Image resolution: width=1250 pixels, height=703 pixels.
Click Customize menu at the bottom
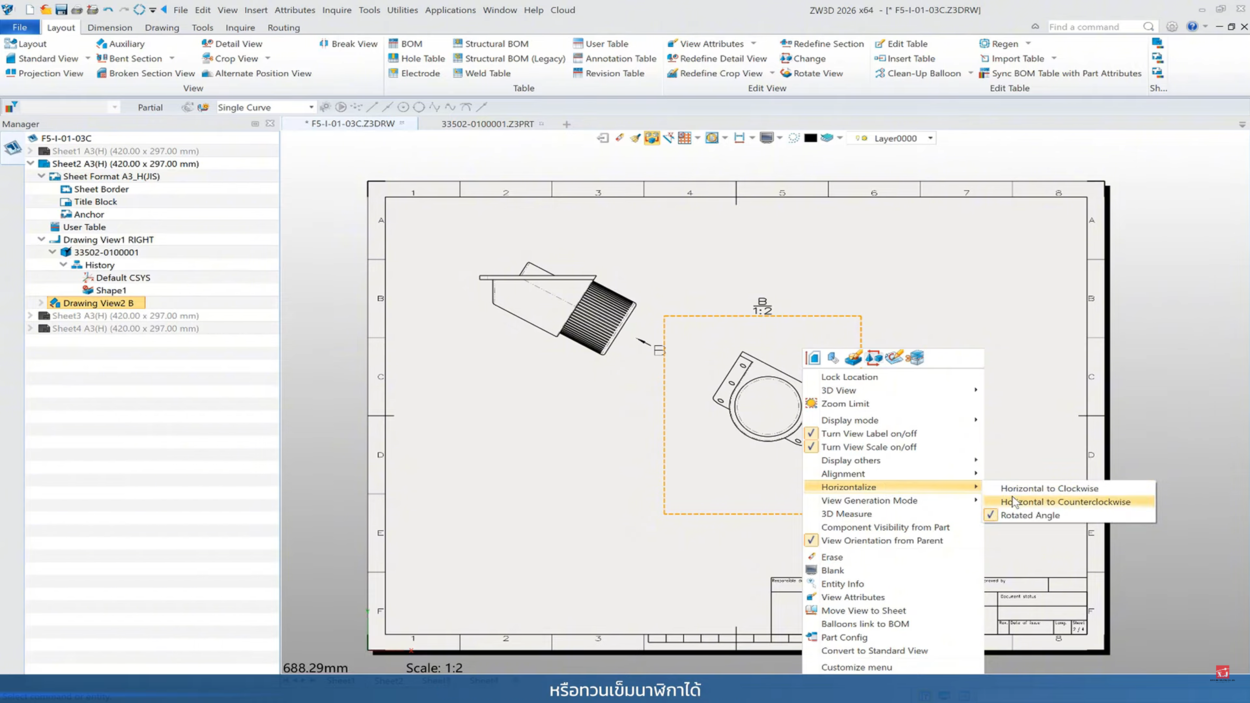tap(856, 667)
